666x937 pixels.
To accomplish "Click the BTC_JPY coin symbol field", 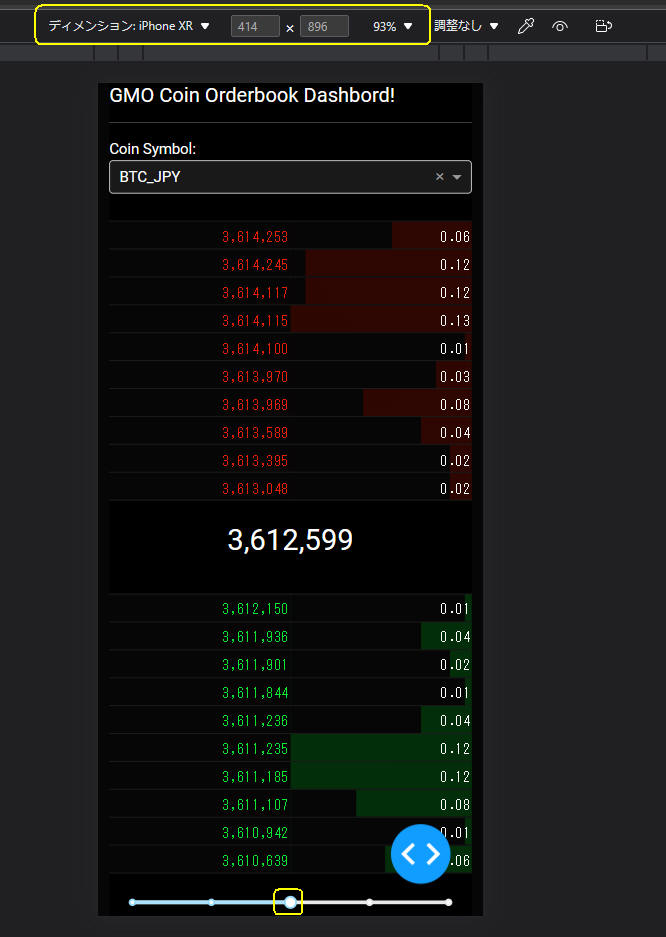I will coord(290,177).
